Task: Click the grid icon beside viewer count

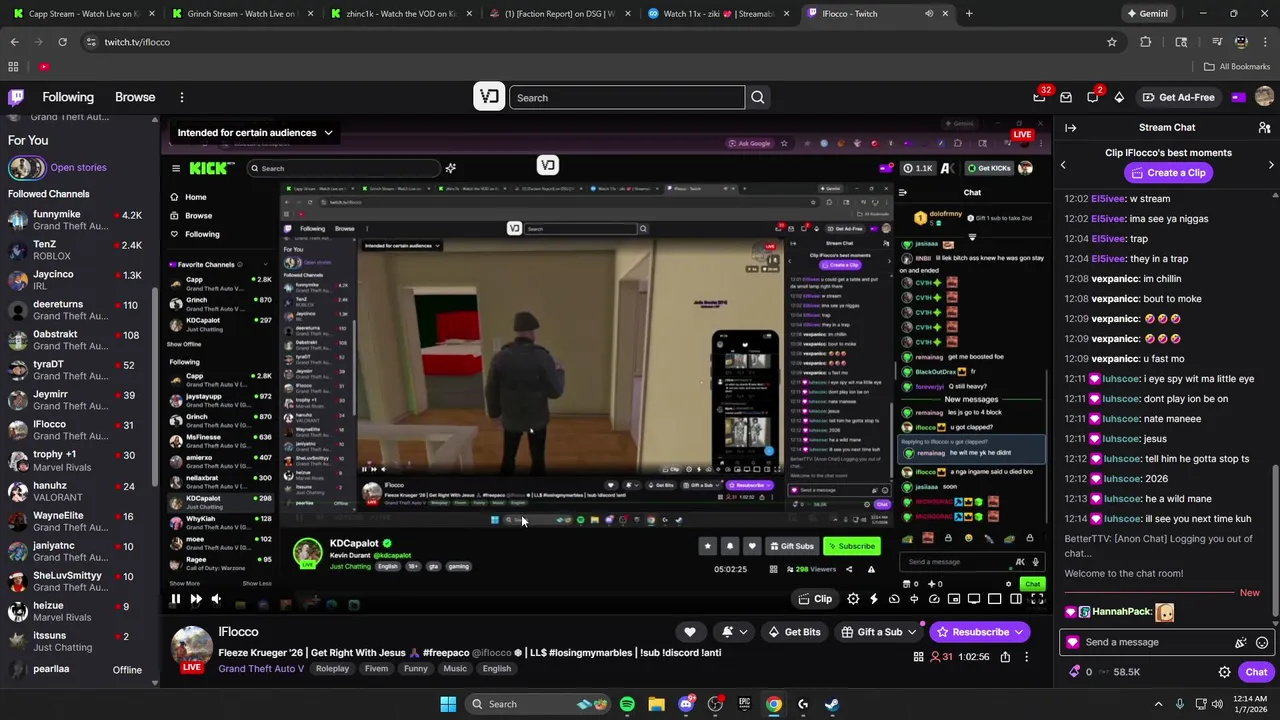Action: click(918, 657)
